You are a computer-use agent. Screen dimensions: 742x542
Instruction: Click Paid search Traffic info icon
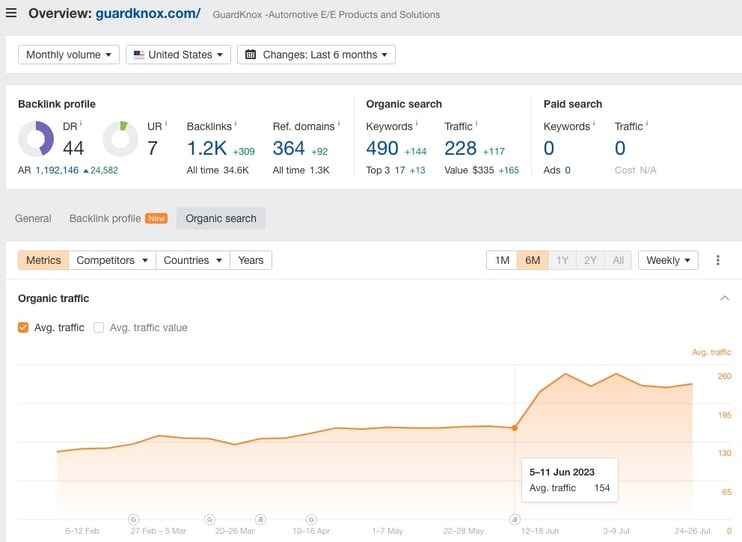pos(647,124)
